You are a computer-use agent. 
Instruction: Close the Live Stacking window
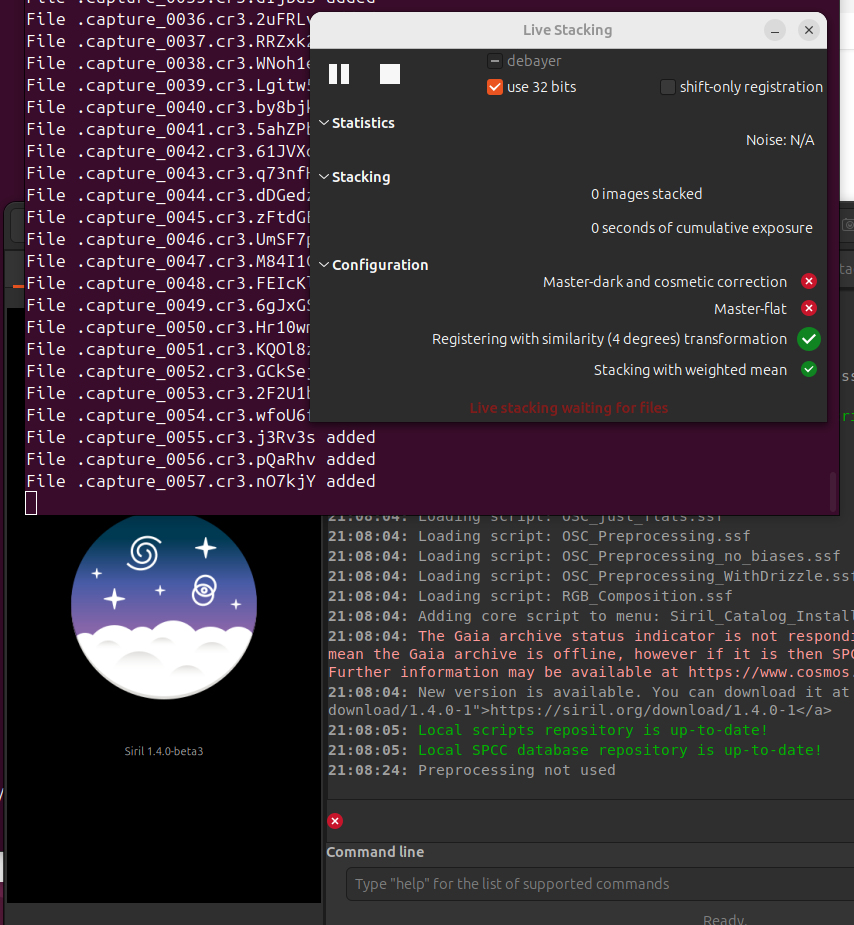808,31
